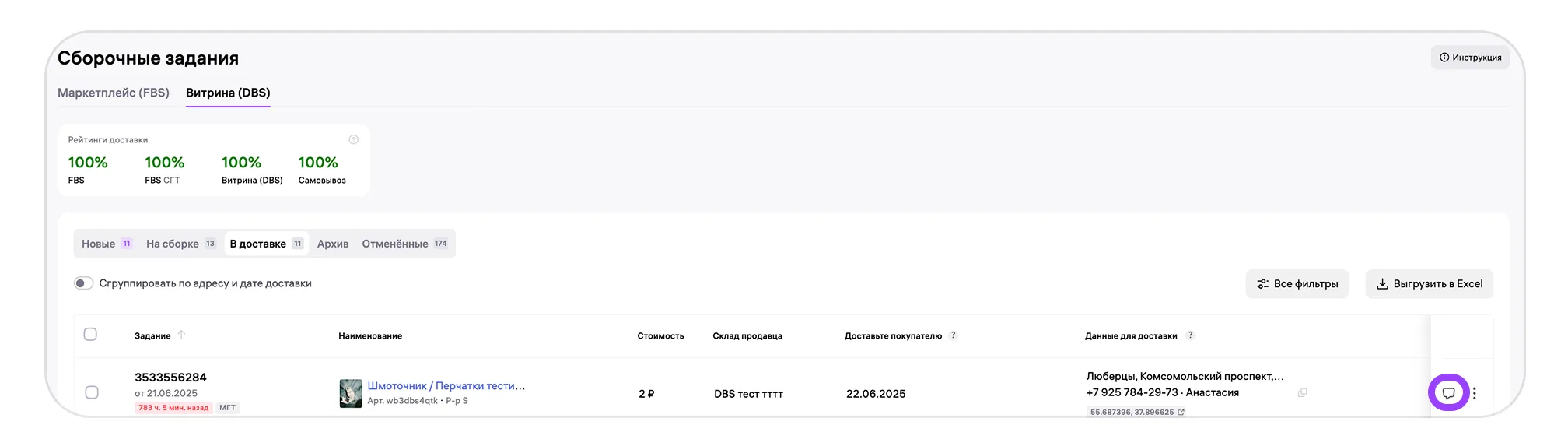Open Все фильтры panel
Screen dimensions: 1568x446
(1297, 284)
